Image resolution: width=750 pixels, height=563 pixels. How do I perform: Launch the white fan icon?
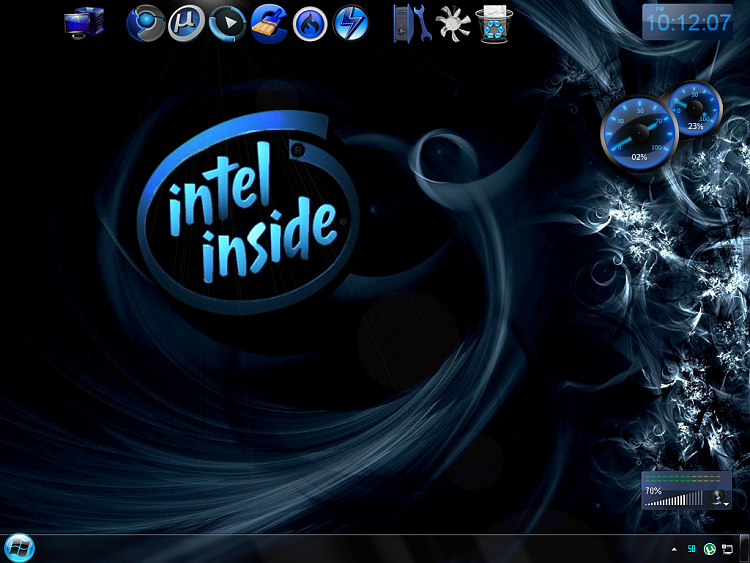[x=453, y=23]
